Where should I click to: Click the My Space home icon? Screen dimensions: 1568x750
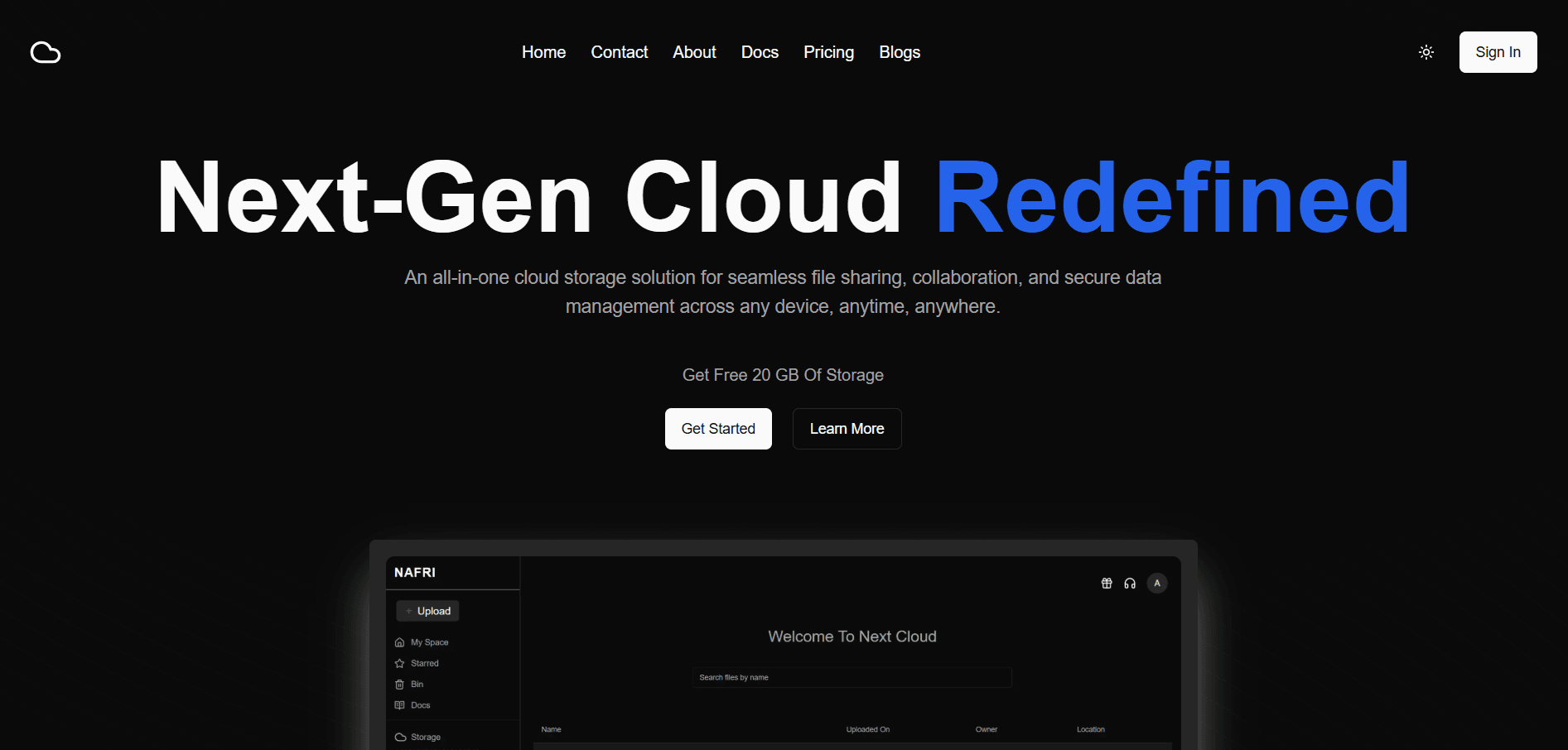coord(400,642)
